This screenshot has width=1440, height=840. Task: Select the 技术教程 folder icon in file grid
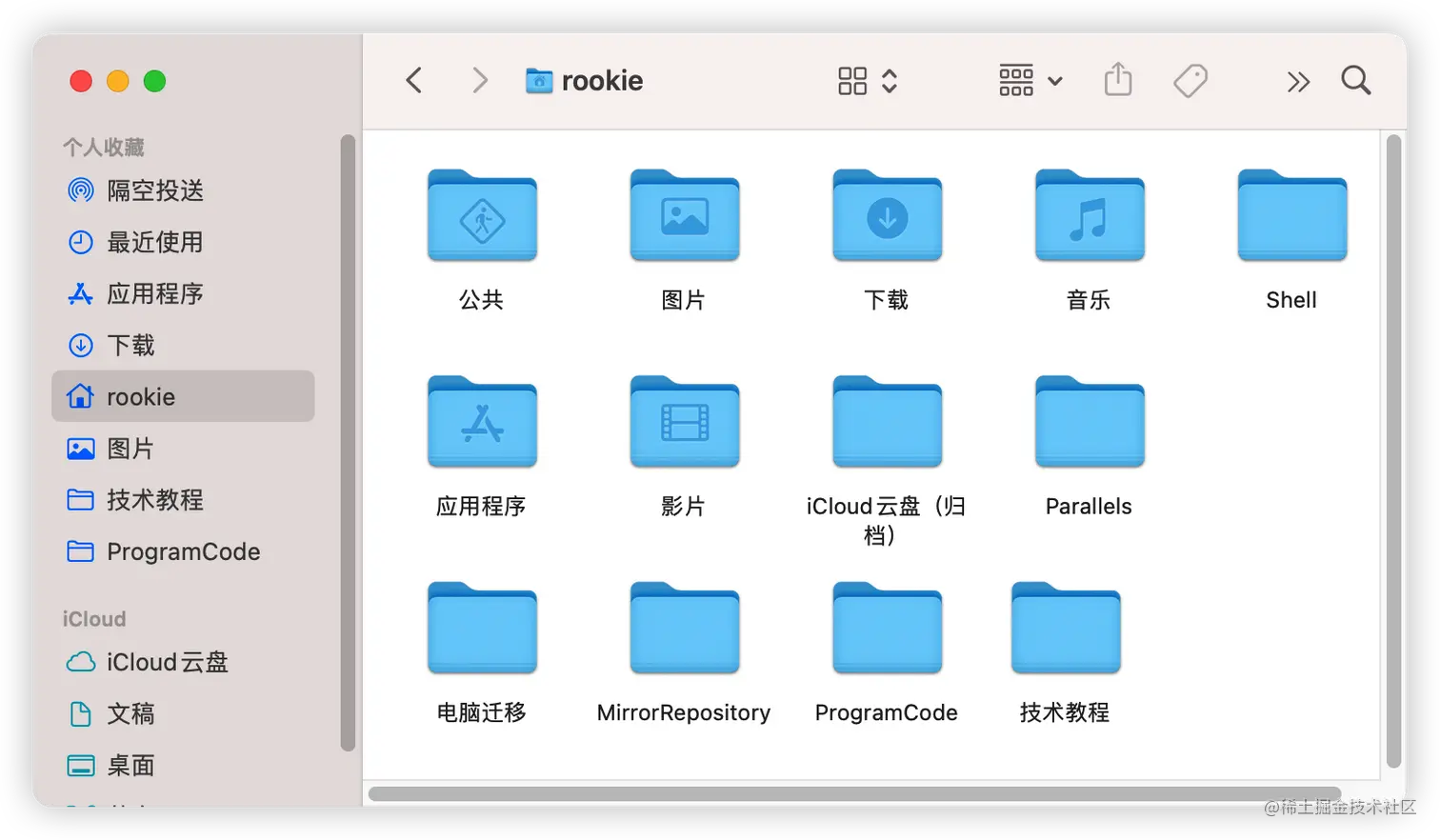tap(1066, 629)
